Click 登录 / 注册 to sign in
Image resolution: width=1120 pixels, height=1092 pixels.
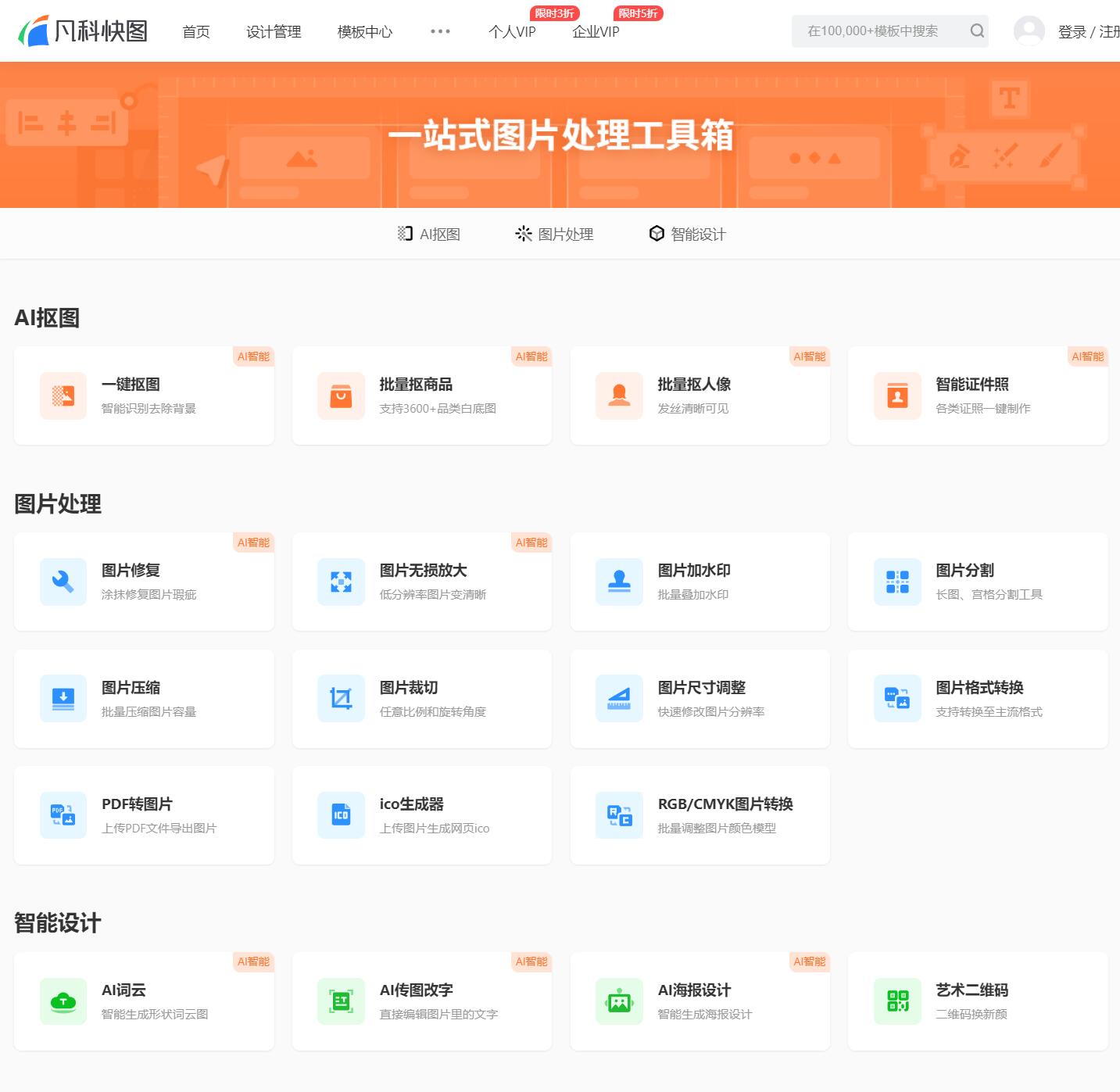pyautogui.click(x=1086, y=32)
